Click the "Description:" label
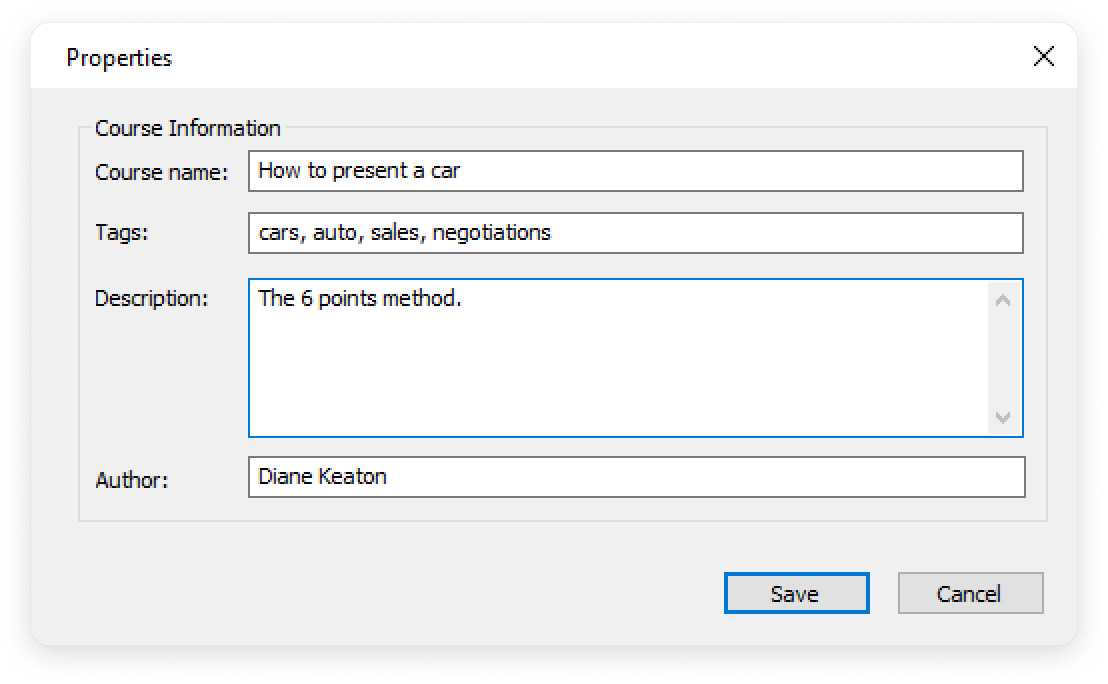 [x=151, y=299]
